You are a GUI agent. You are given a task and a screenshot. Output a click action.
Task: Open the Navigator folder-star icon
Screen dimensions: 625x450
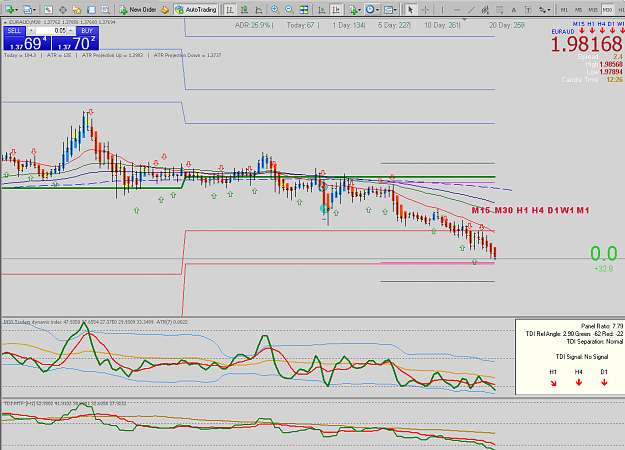[x=77, y=10]
